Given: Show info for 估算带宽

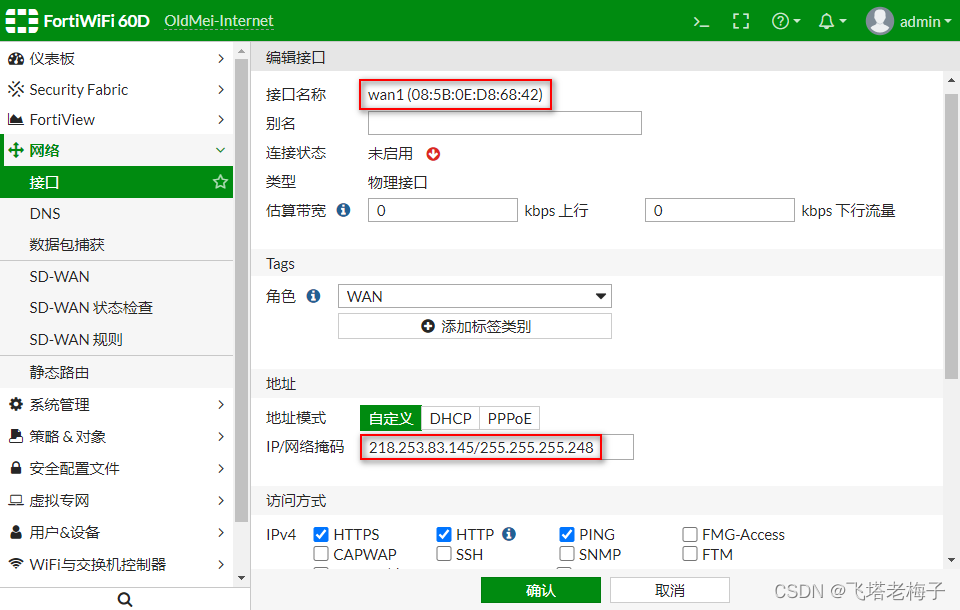Looking at the screenshot, I should point(344,210).
